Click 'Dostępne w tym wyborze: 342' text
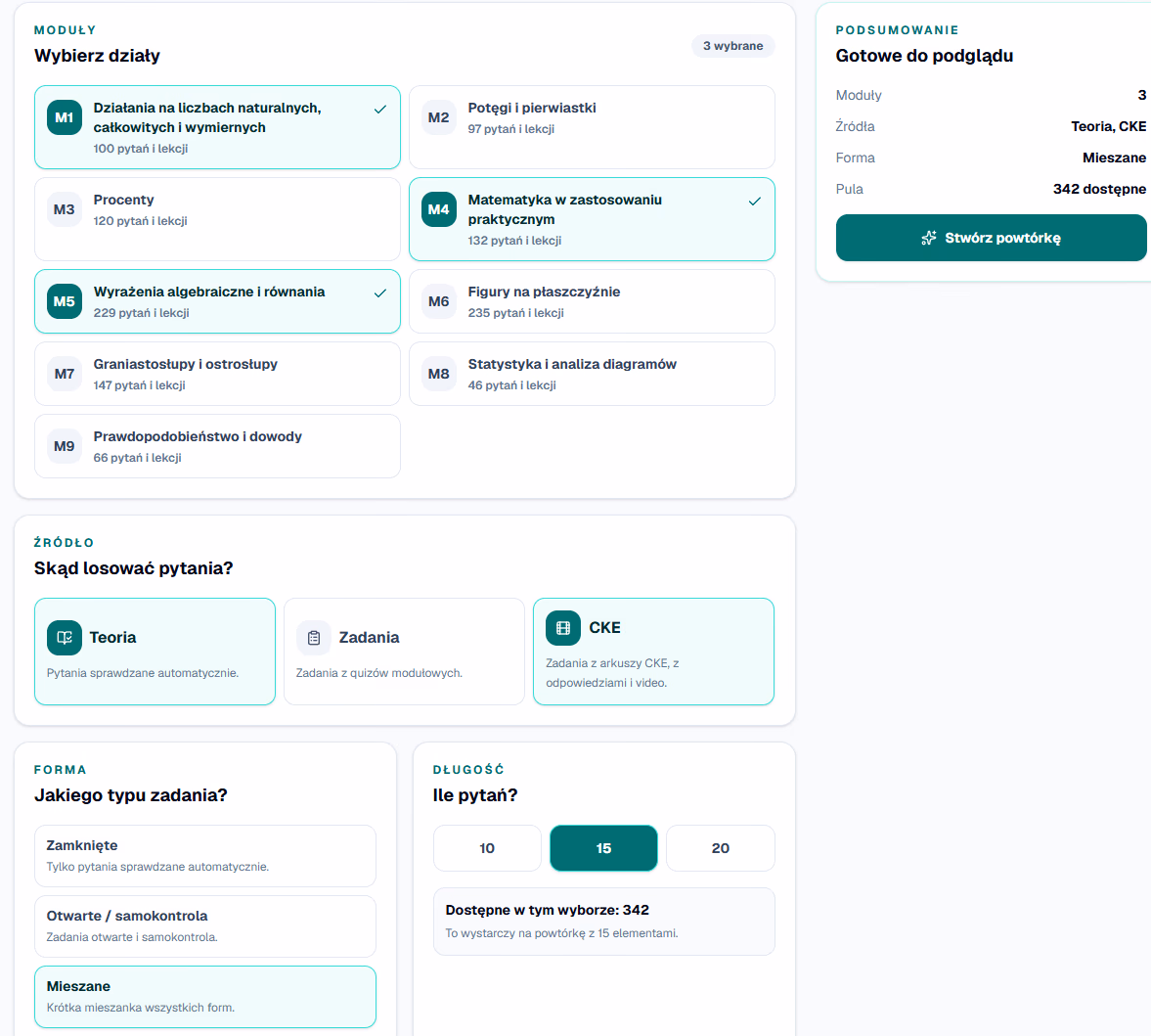 [547, 910]
